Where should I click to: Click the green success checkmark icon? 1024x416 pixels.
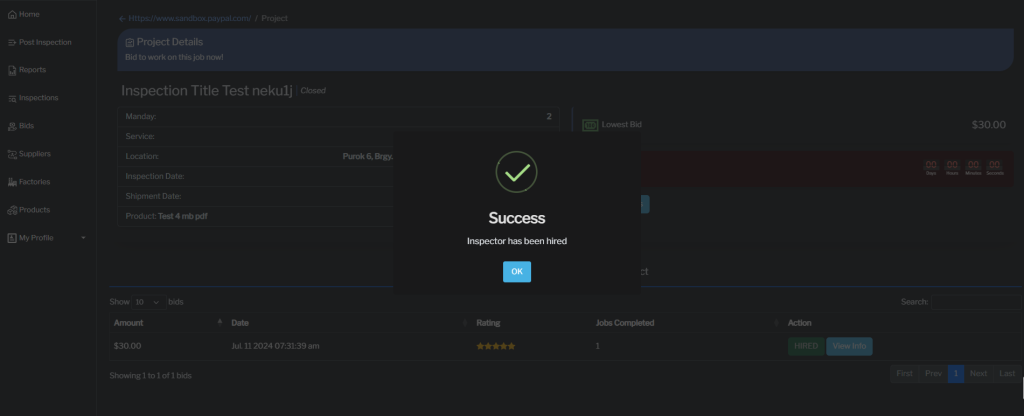pyautogui.click(x=517, y=172)
